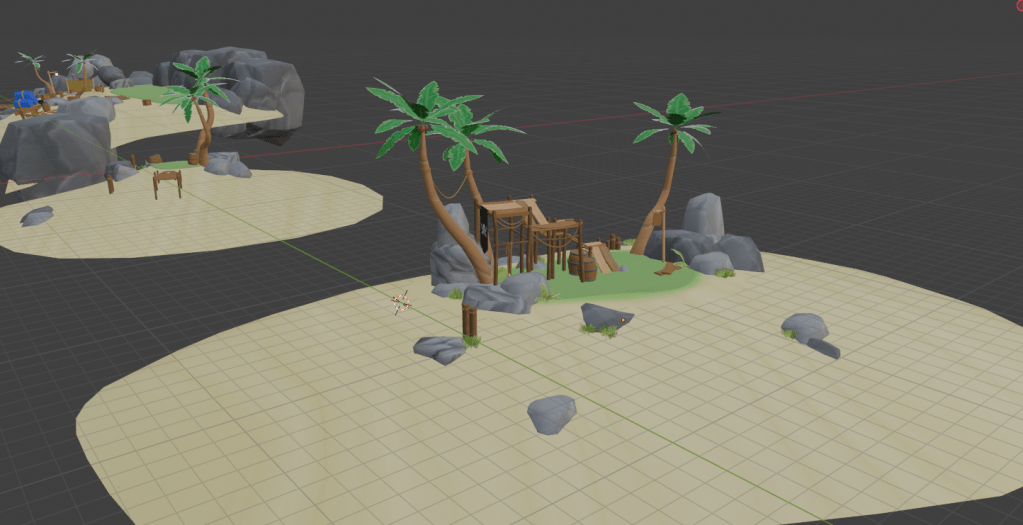
Task: Click the orange origin dot on the rock
Action: [x=621, y=319]
